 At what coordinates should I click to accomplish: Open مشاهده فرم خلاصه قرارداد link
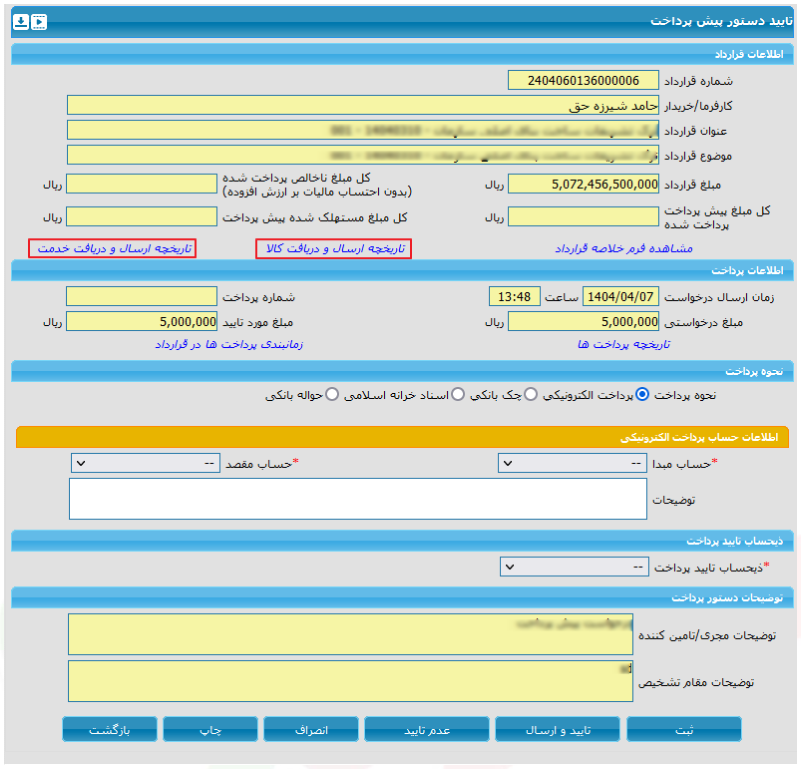coord(624,249)
